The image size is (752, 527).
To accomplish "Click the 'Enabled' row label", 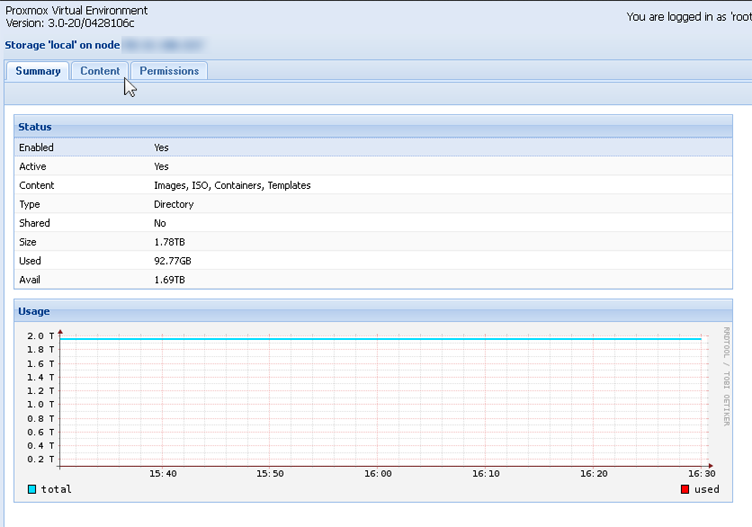I will click(x=36, y=148).
